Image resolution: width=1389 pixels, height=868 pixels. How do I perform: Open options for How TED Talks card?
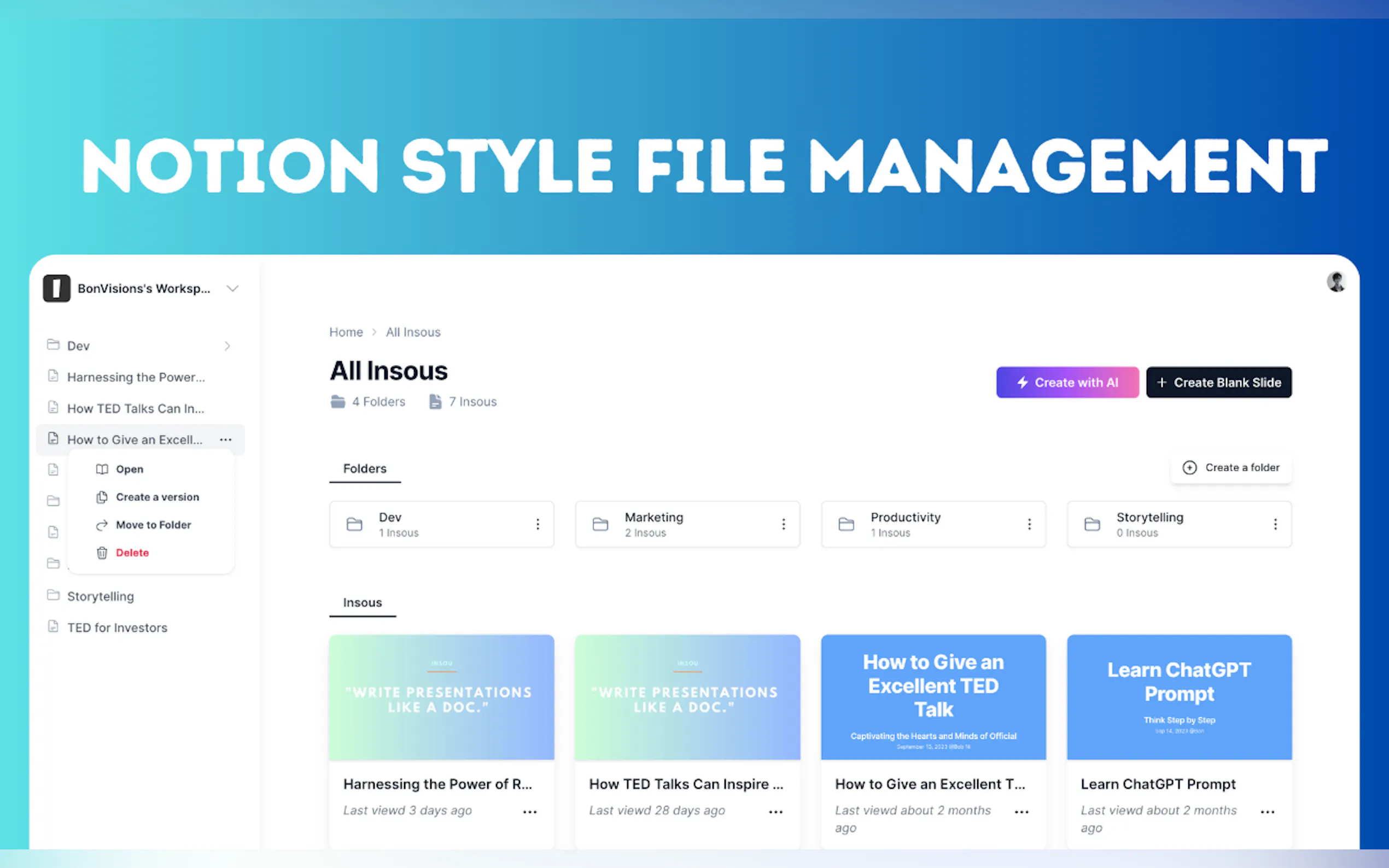tap(775, 812)
